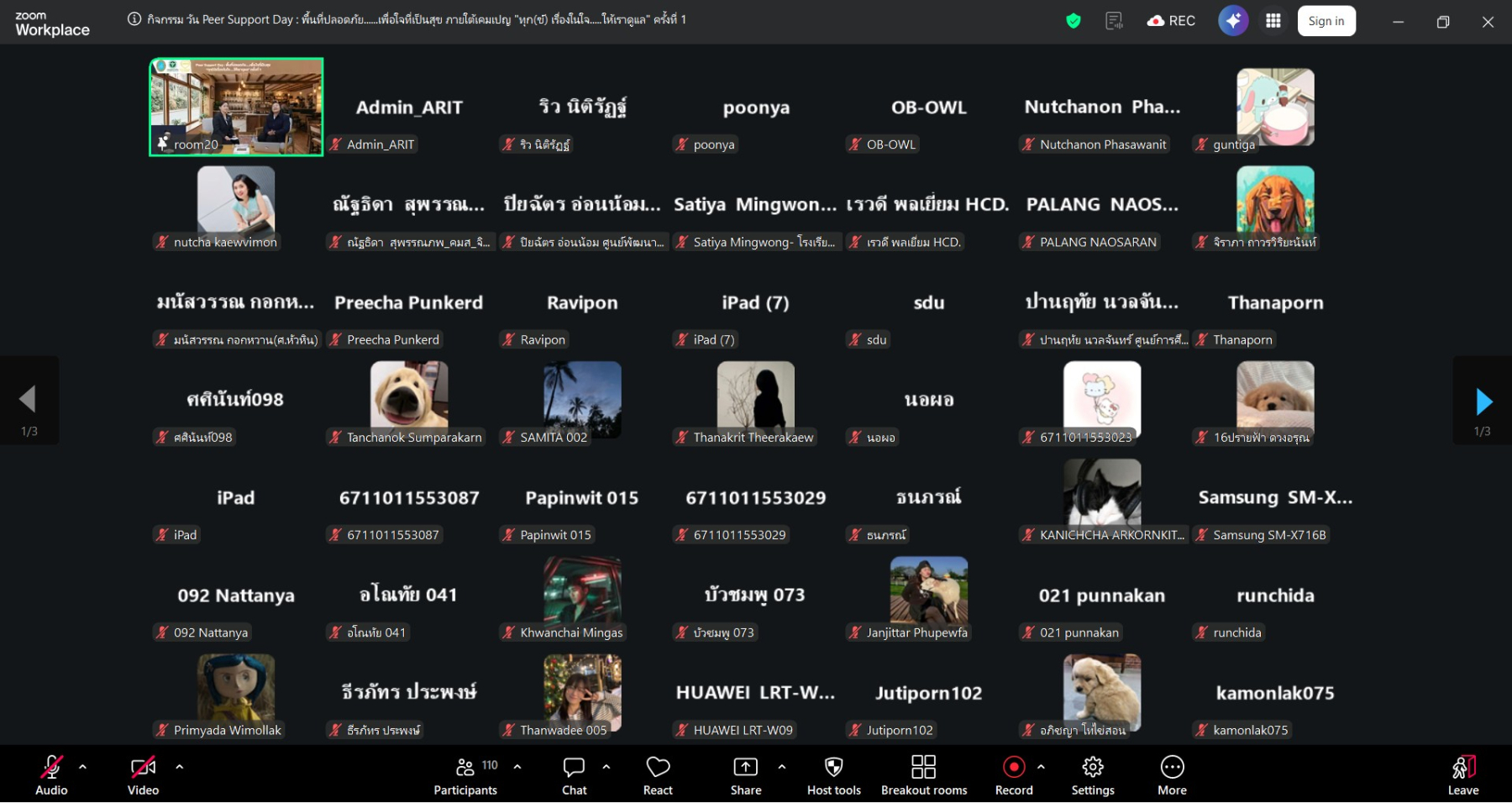Toggle the Record button

pyautogui.click(x=1014, y=775)
